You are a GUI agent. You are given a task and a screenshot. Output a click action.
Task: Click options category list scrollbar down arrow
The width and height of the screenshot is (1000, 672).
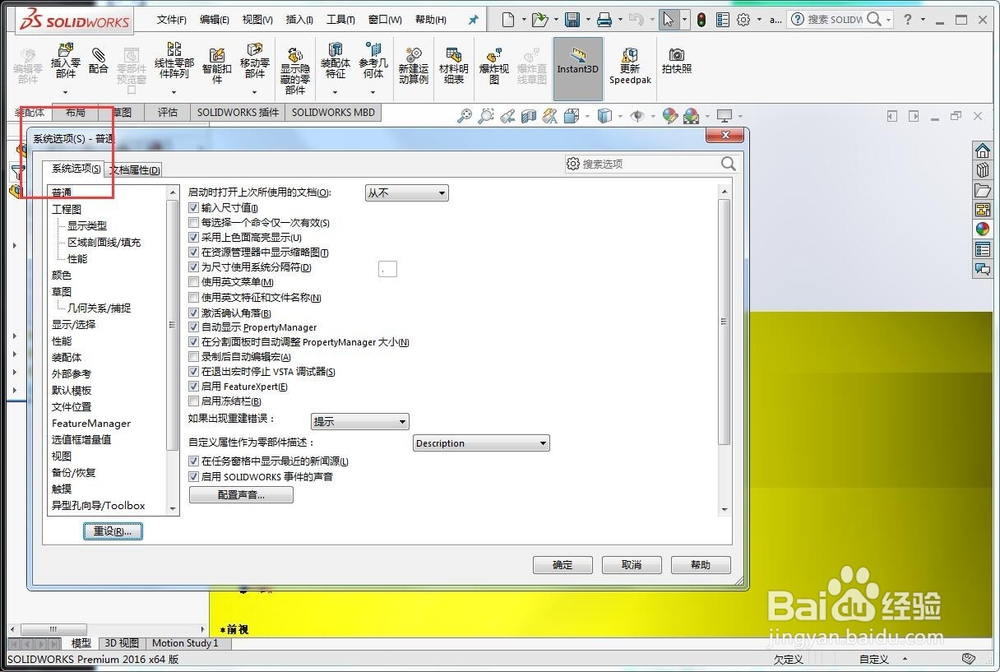[x=172, y=508]
